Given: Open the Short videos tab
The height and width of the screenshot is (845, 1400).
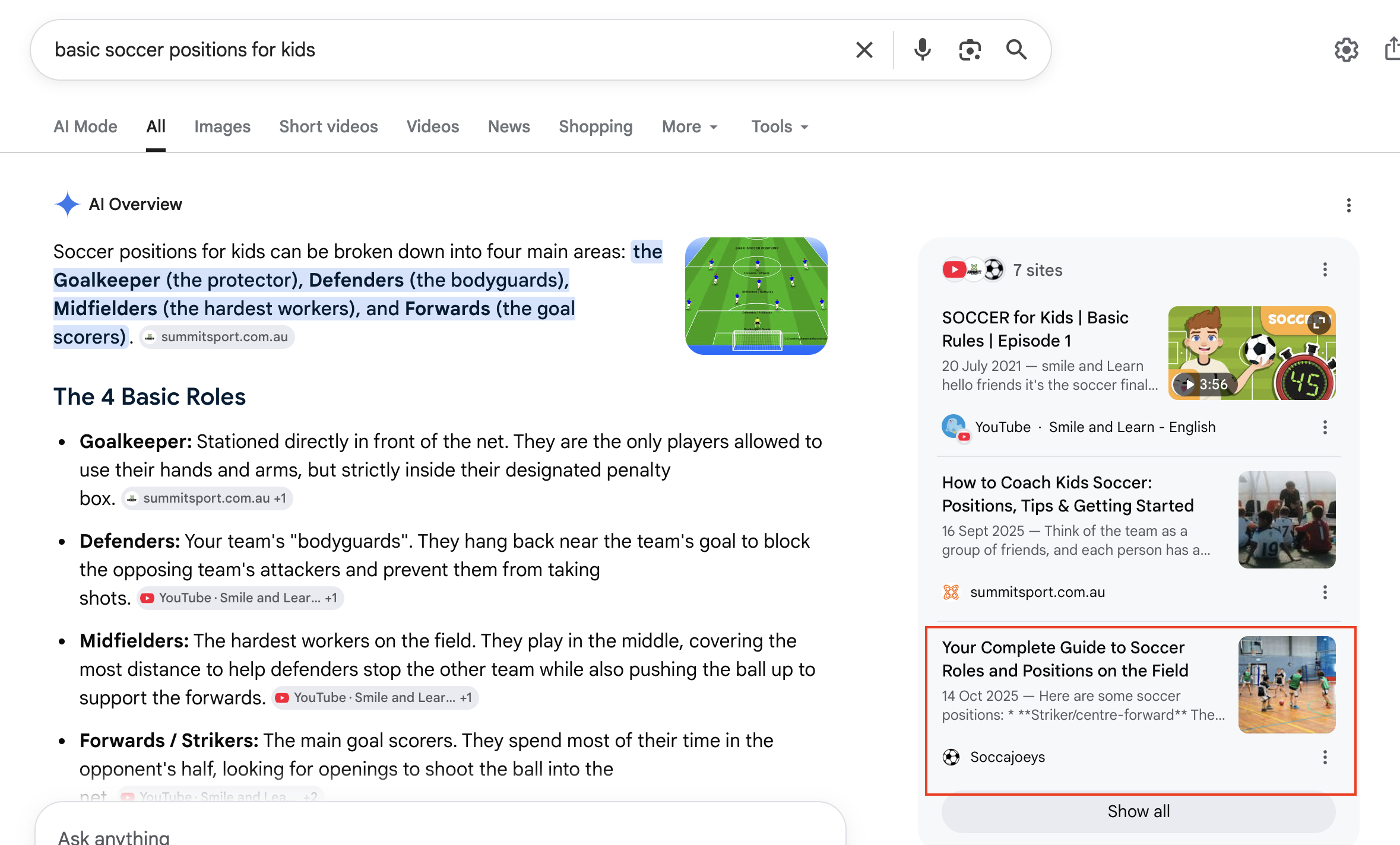Looking at the screenshot, I should [328, 126].
